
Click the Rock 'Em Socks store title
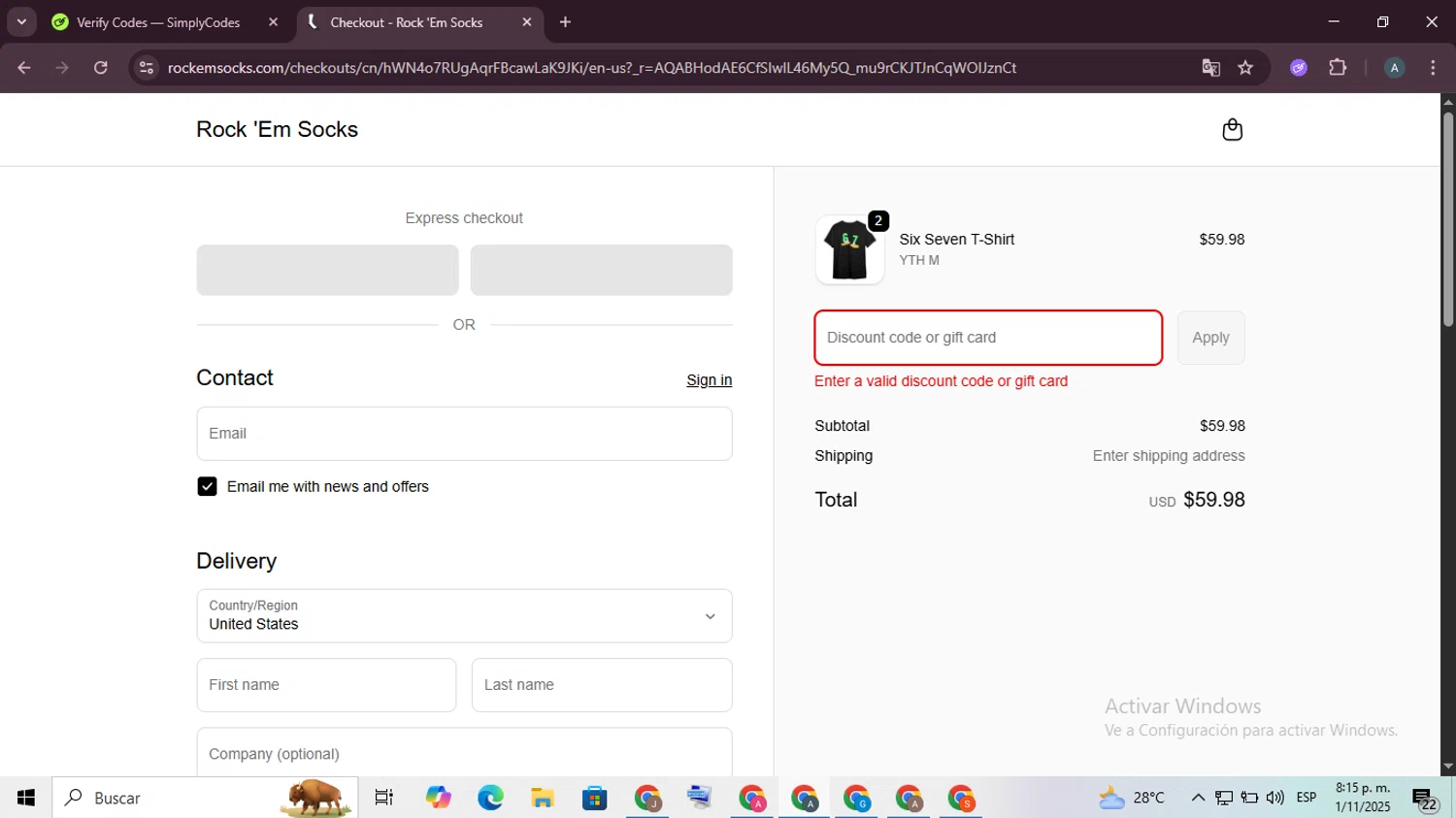click(x=277, y=129)
